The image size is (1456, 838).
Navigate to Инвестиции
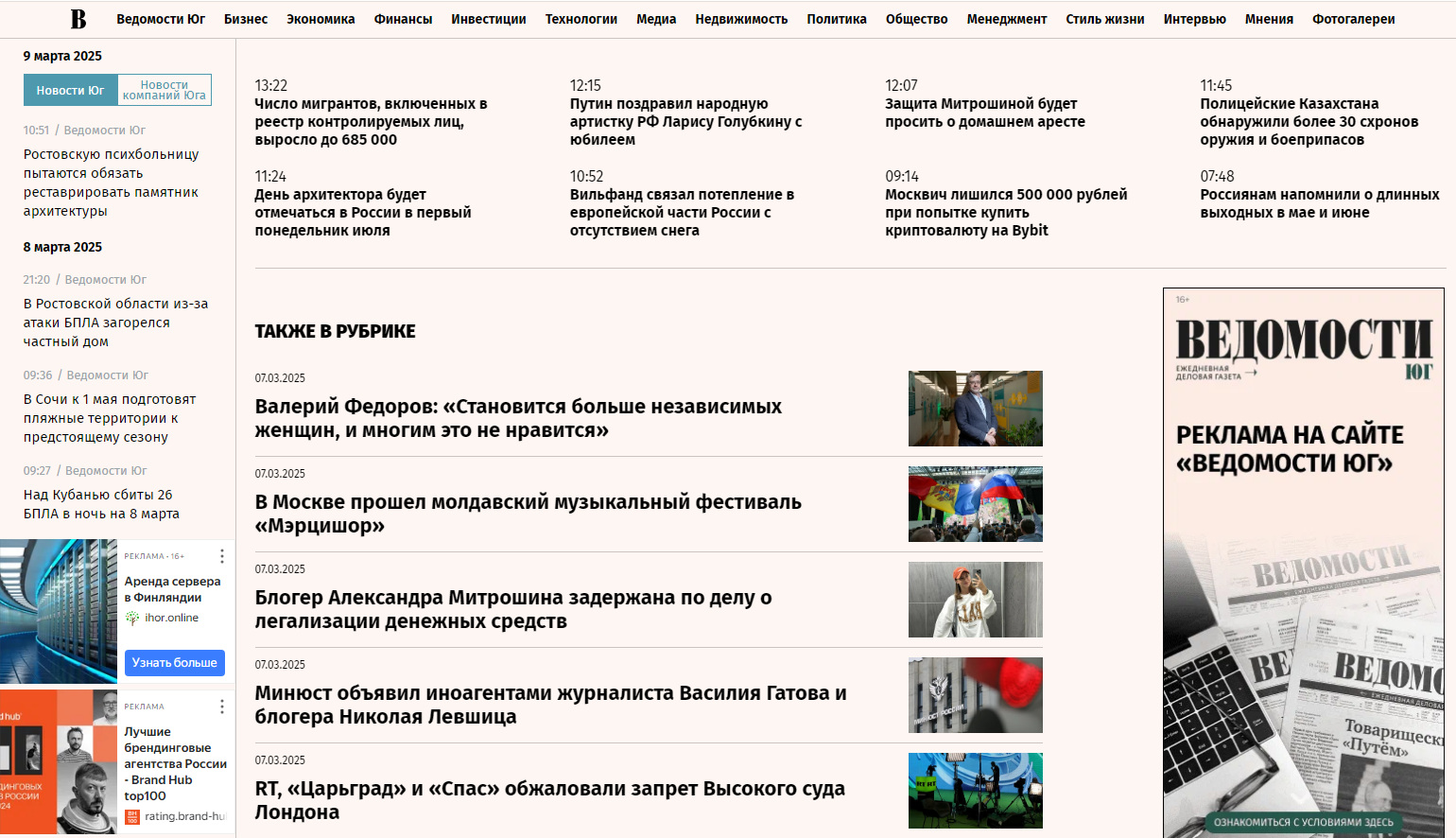[489, 19]
